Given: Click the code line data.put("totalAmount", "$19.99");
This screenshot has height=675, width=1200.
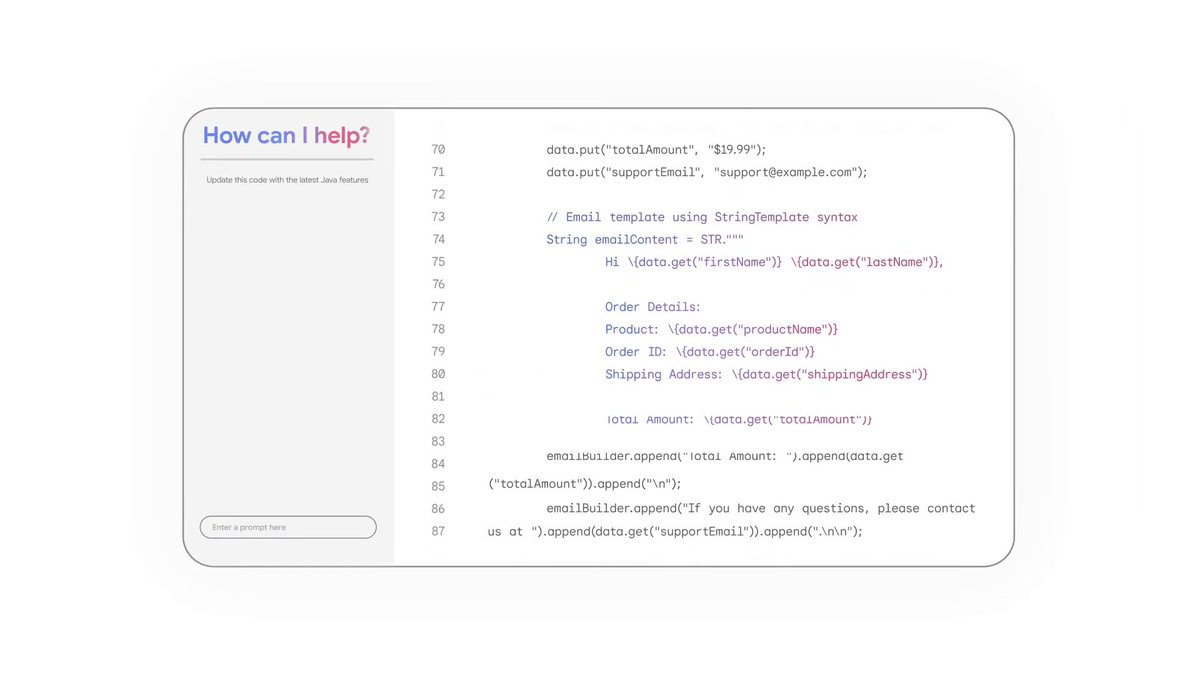Looking at the screenshot, I should click(656, 150).
